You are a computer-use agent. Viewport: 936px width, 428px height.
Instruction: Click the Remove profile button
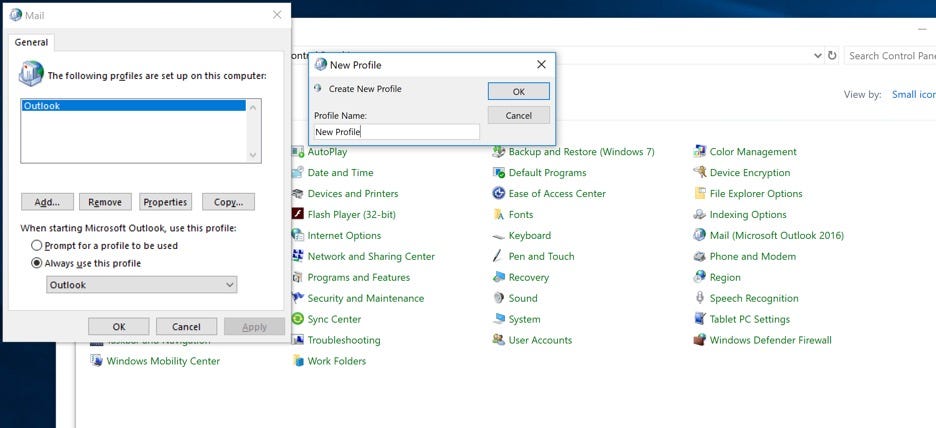click(x=105, y=202)
